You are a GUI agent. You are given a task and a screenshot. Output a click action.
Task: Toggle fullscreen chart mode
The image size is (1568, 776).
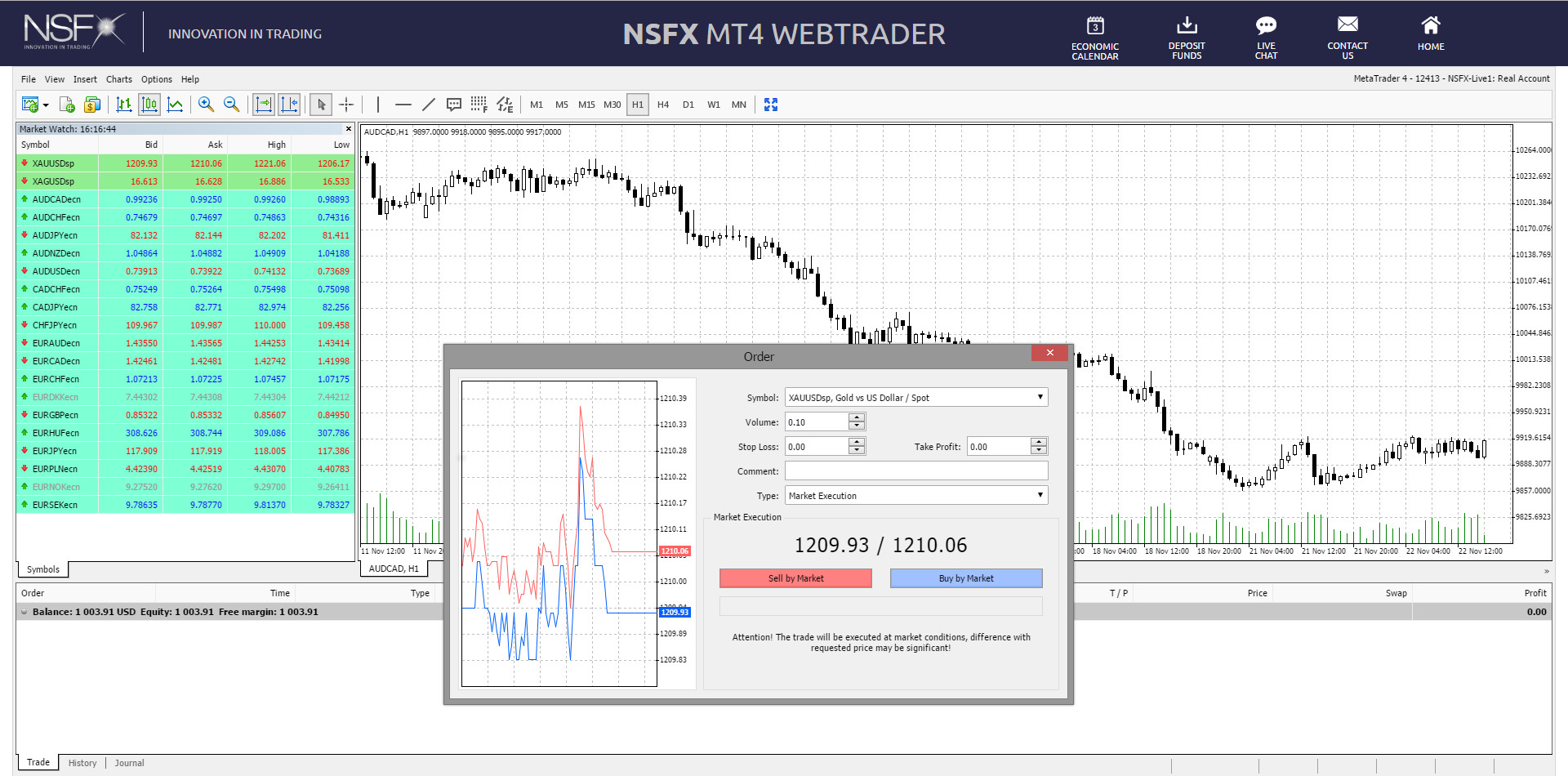point(771,105)
